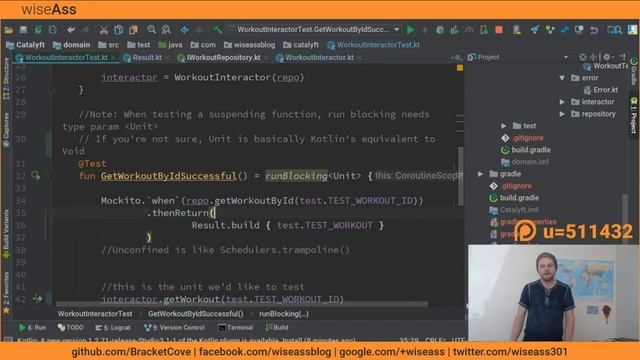
Task: Toggle the Favorites tool window
Action: (6, 293)
